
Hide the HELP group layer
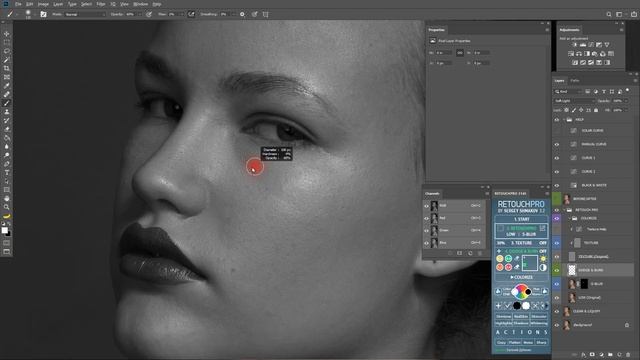tap(557, 120)
